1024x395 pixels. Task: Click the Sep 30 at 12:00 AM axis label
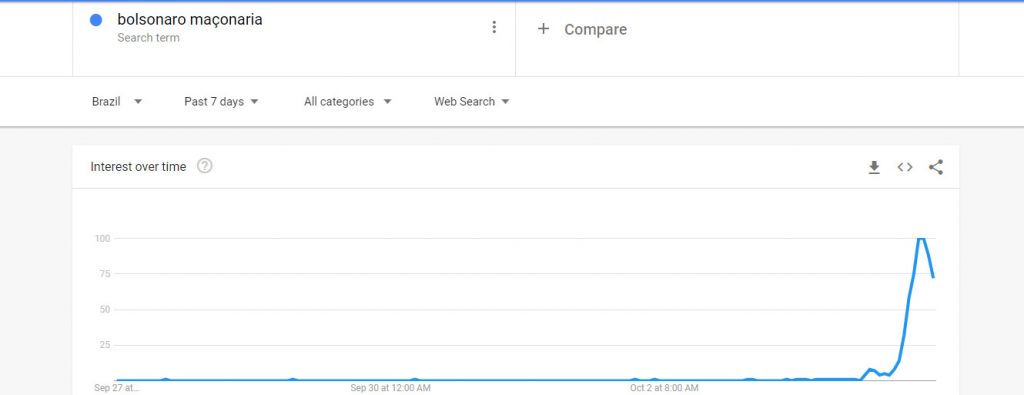[391, 388]
